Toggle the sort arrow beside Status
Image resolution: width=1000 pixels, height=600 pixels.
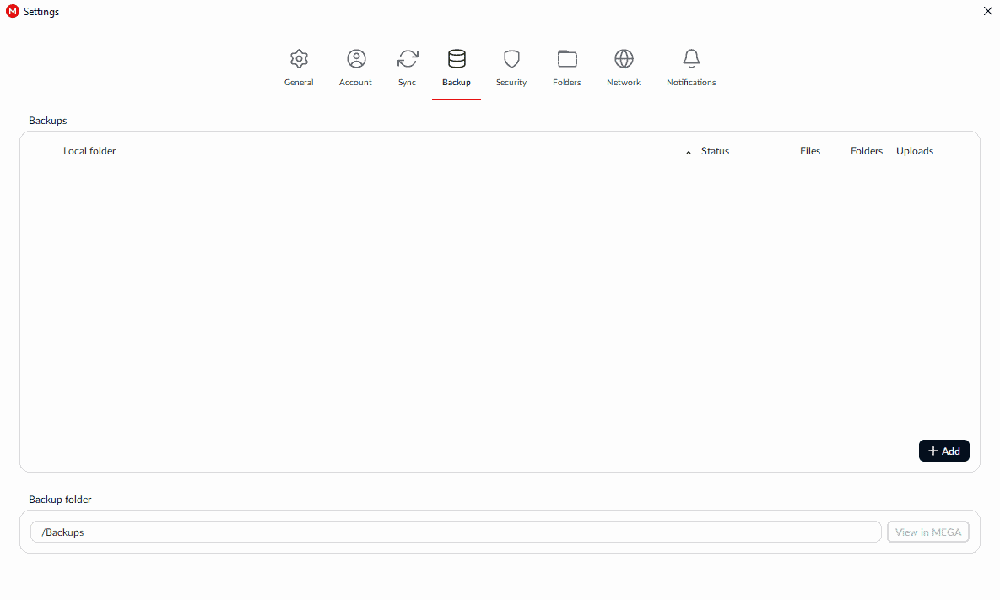(688, 152)
